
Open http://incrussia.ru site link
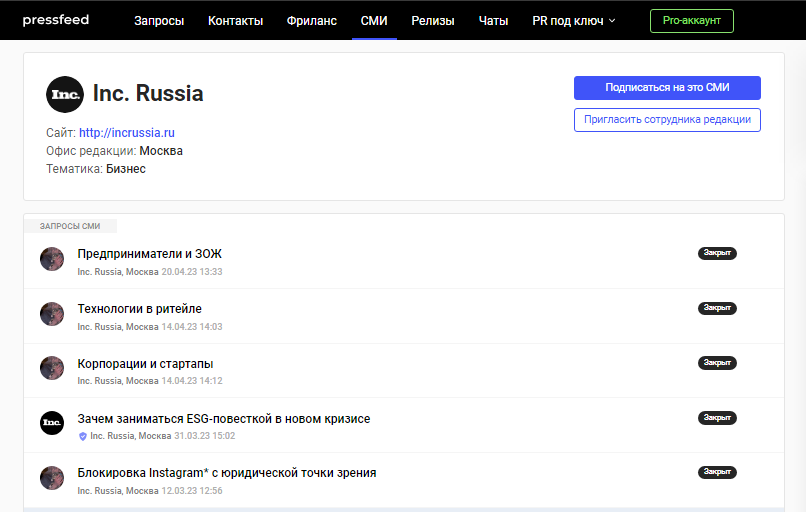pos(127,133)
